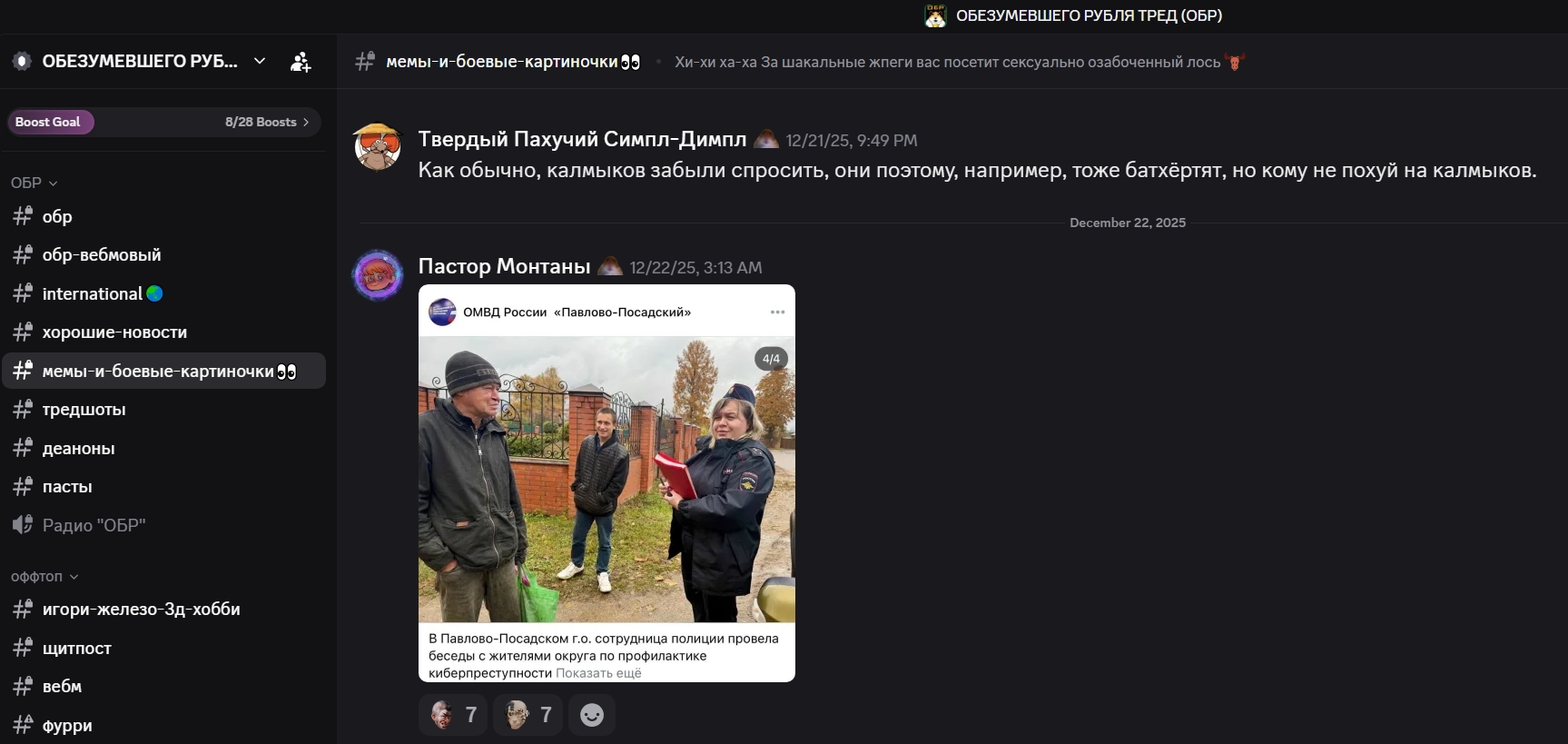
Task: Toggle the first emoji reaction with count 7
Action: click(453, 715)
